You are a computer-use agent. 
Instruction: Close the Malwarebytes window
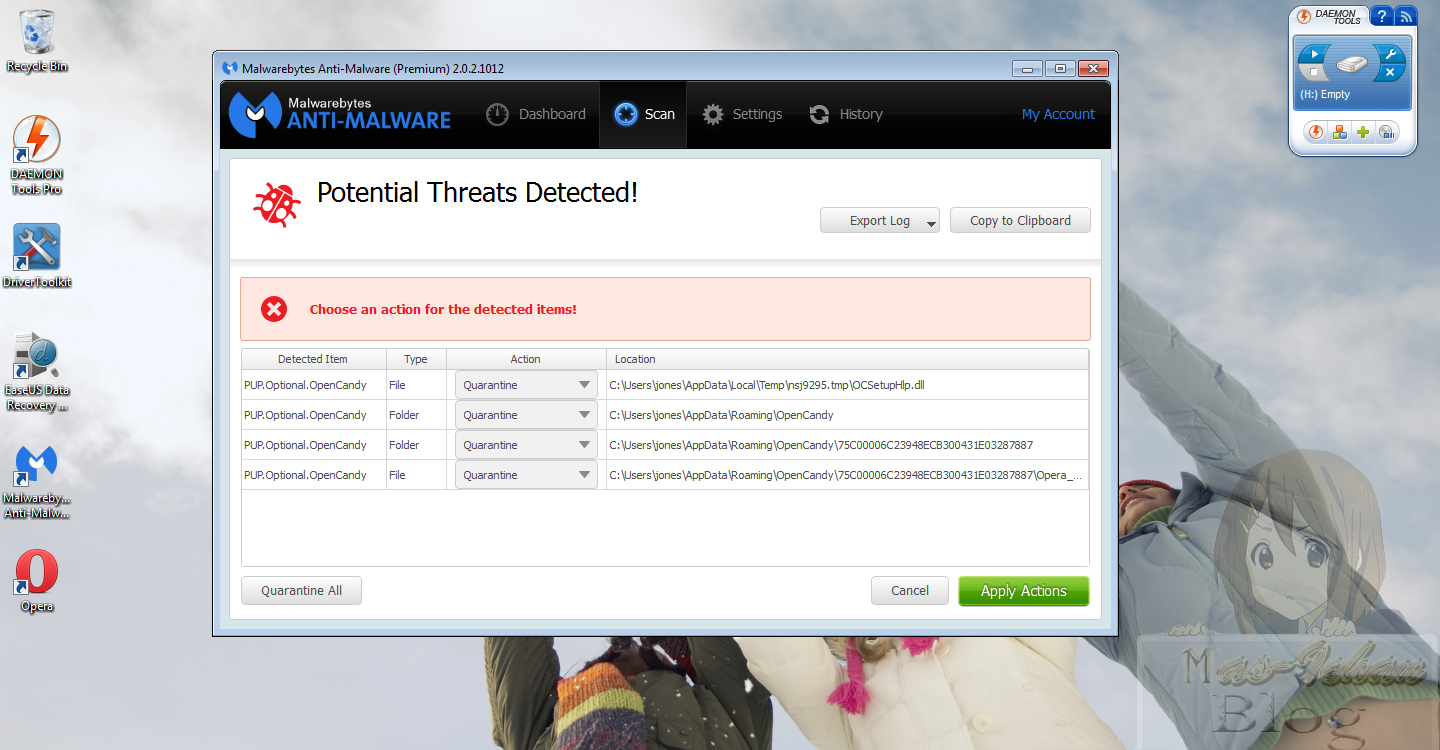[1093, 68]
